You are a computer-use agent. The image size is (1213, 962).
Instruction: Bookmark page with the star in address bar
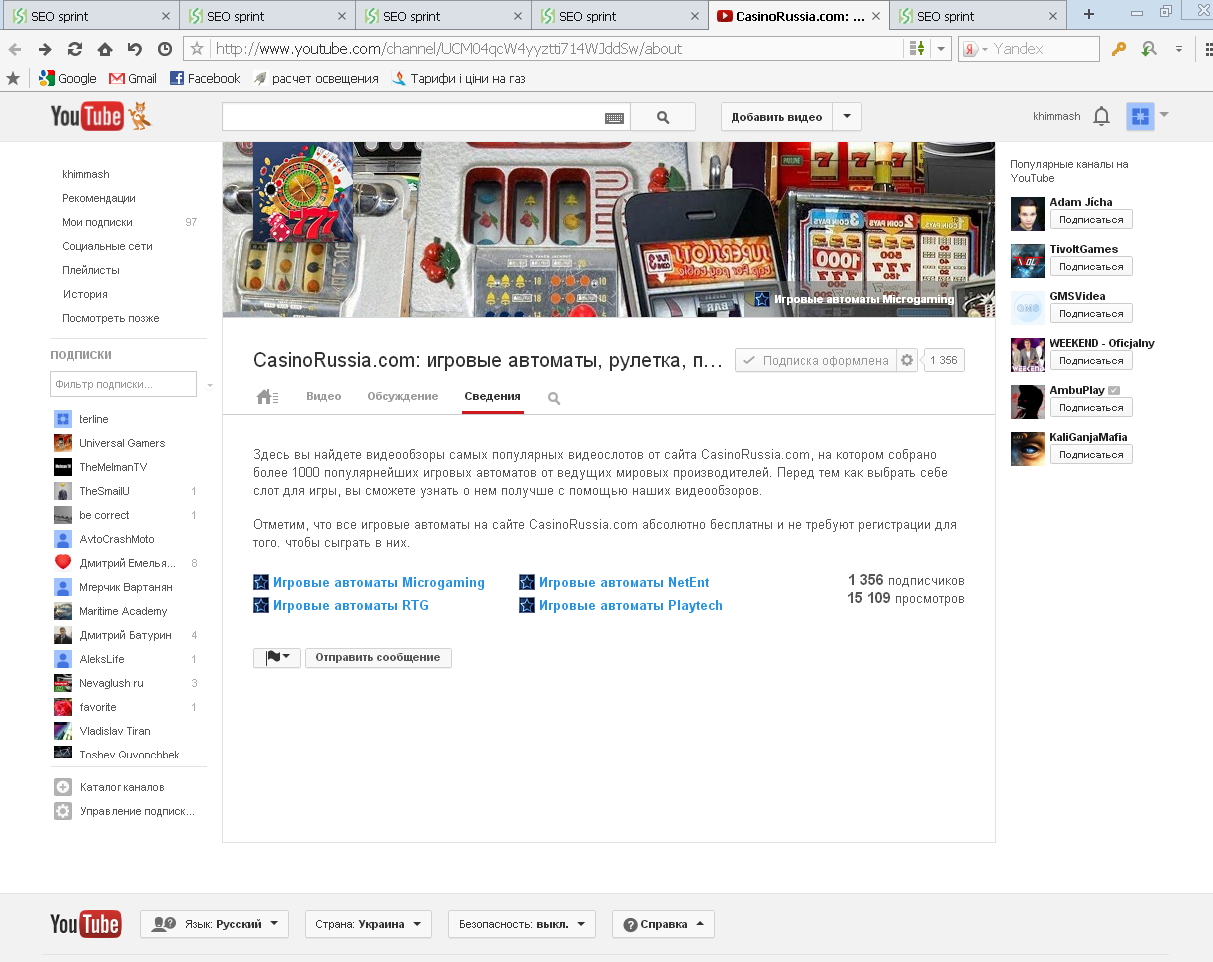coord(197,49)
